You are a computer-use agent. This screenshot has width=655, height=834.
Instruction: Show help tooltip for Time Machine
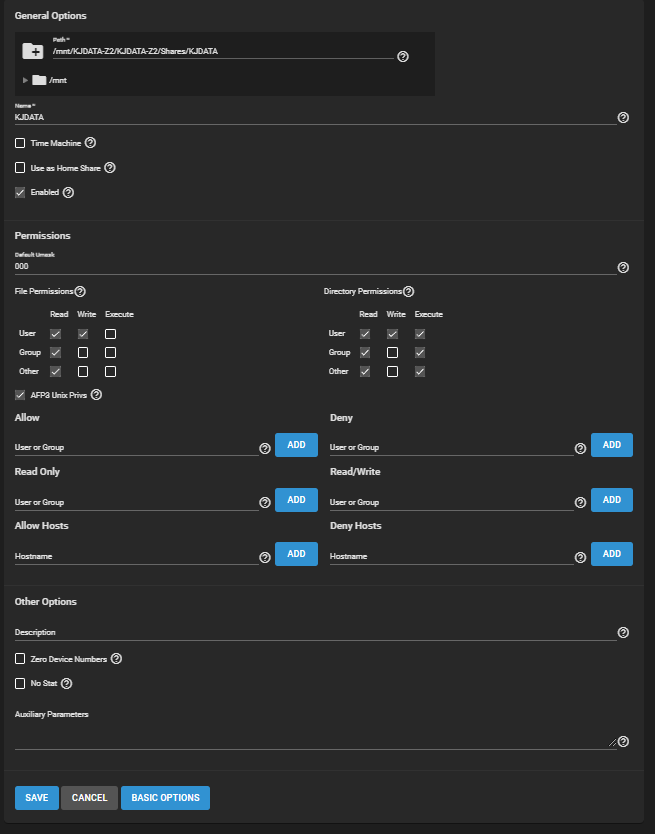(90, 143)
